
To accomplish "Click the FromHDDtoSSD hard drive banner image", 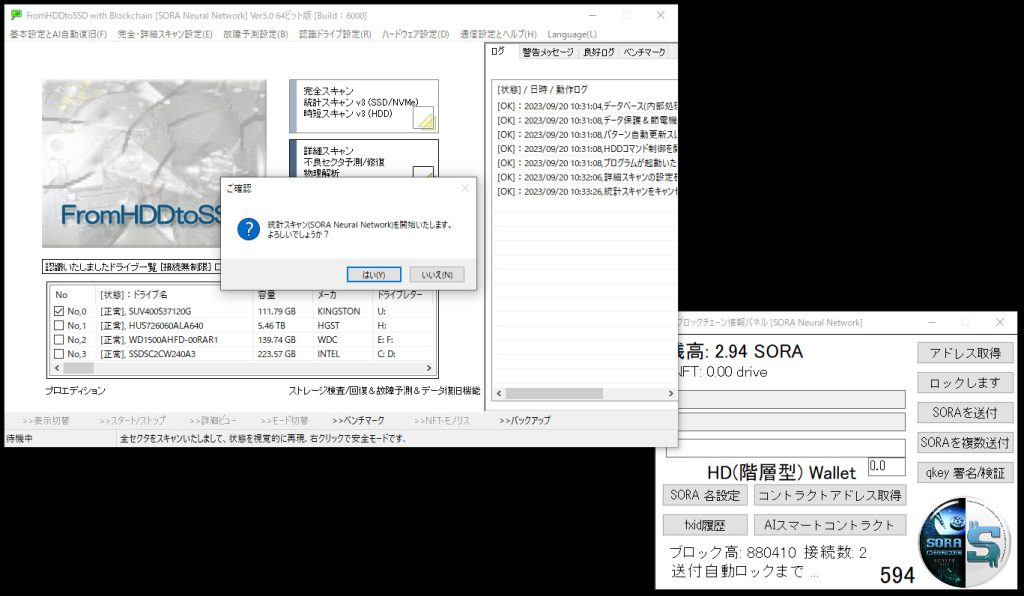I will pyautogui.click(x=154, y=163).
